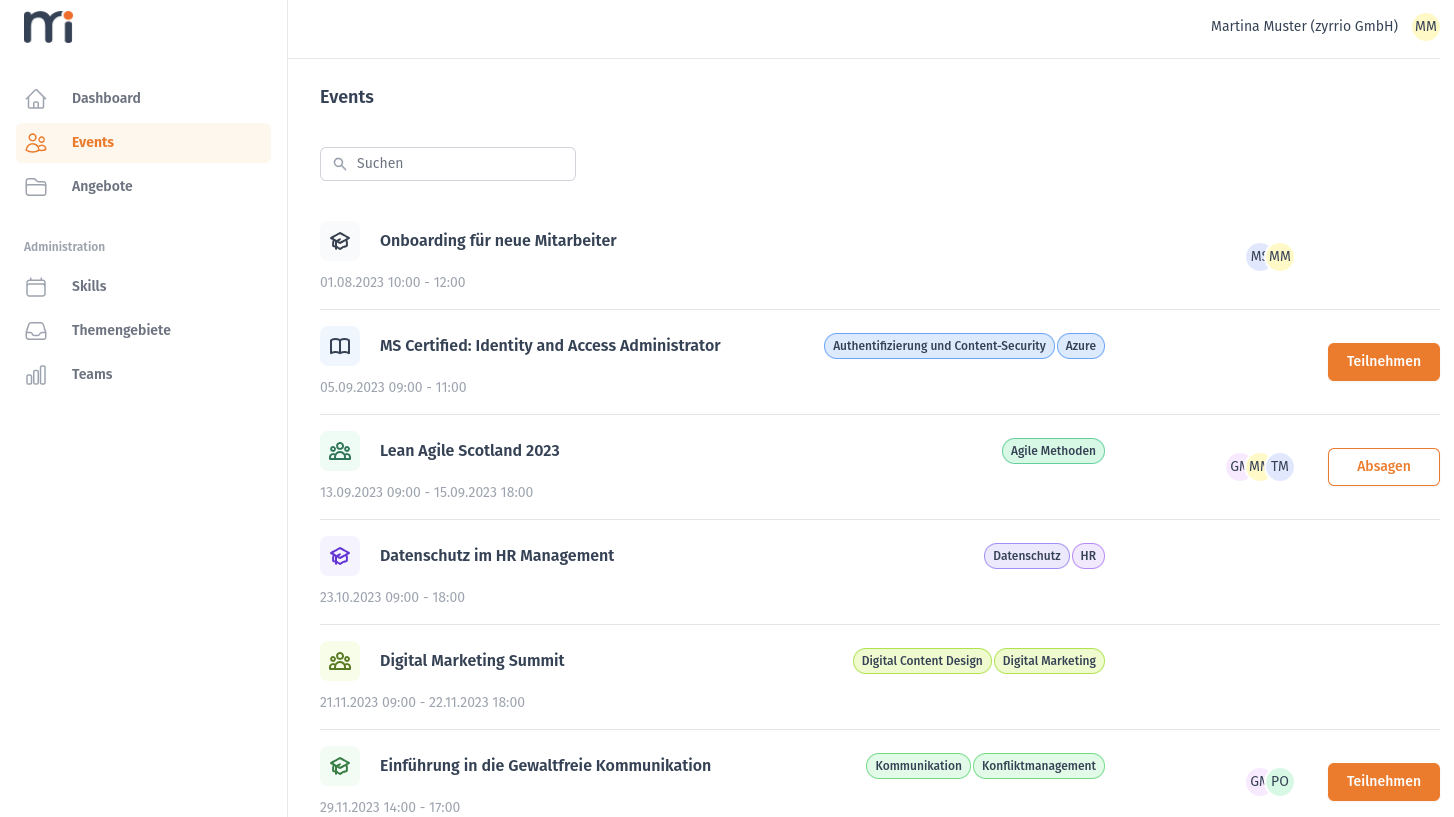Screen dimensions: 1454x817
Task: Cancel Lean Agile Scotland with Absagen
Action: pos(1383,467)
